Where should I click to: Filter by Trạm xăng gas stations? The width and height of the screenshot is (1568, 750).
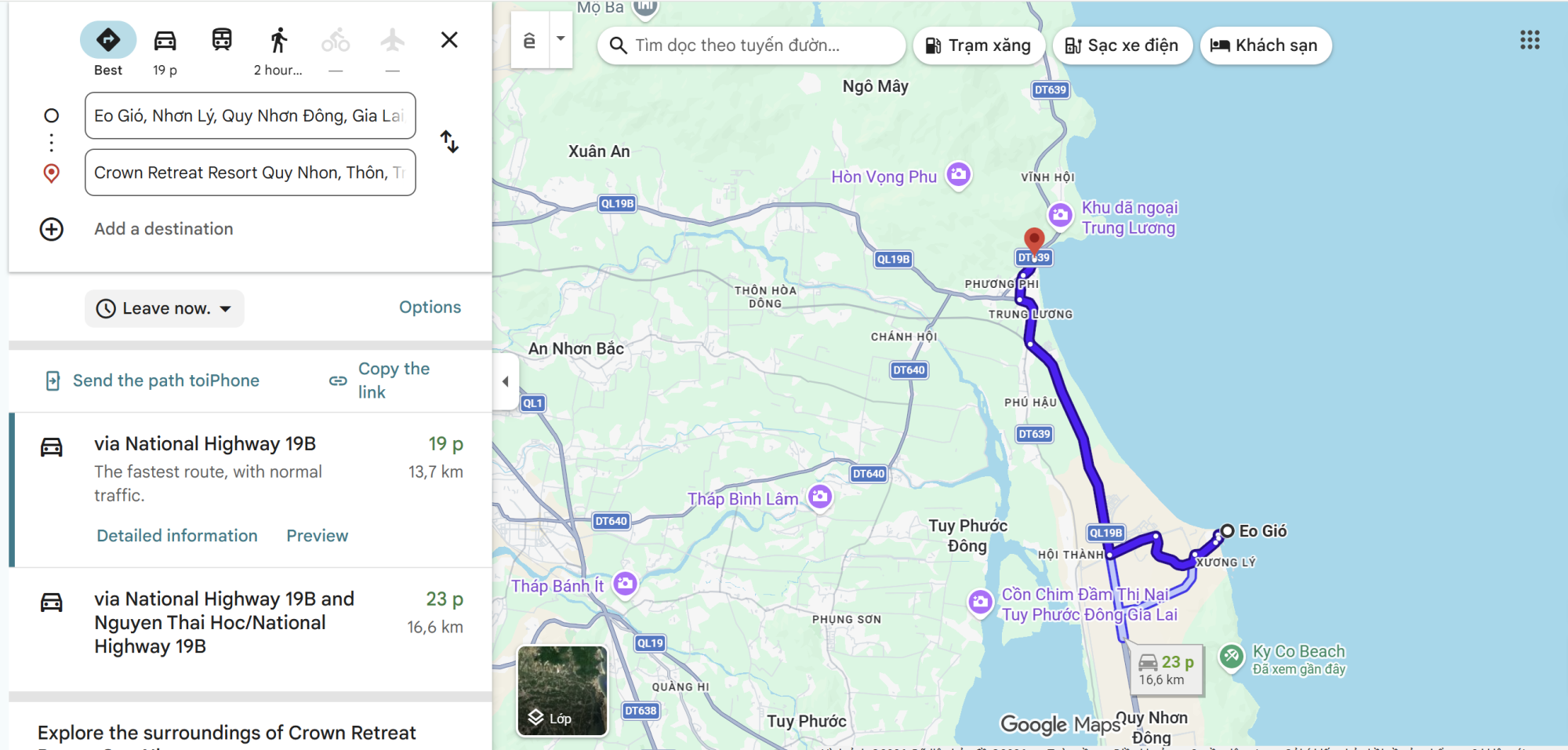click(x=978, y=46)
